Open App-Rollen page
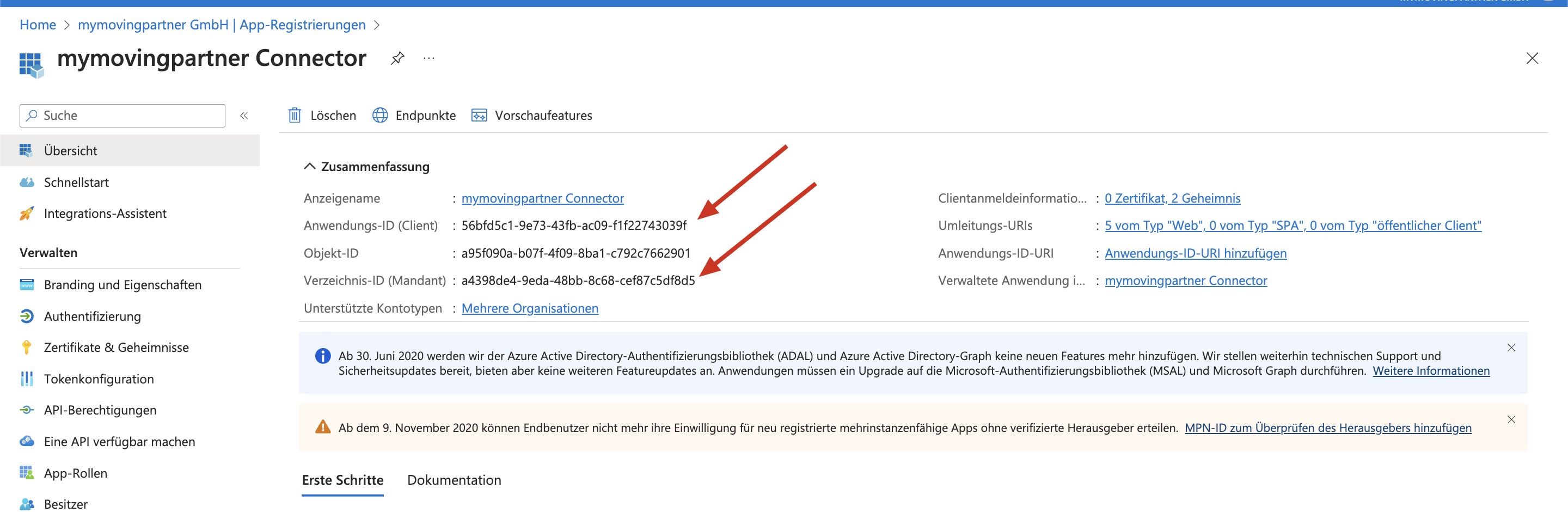Image resolution: width=1568 pixels, height=512 pixels. [130, 472]
